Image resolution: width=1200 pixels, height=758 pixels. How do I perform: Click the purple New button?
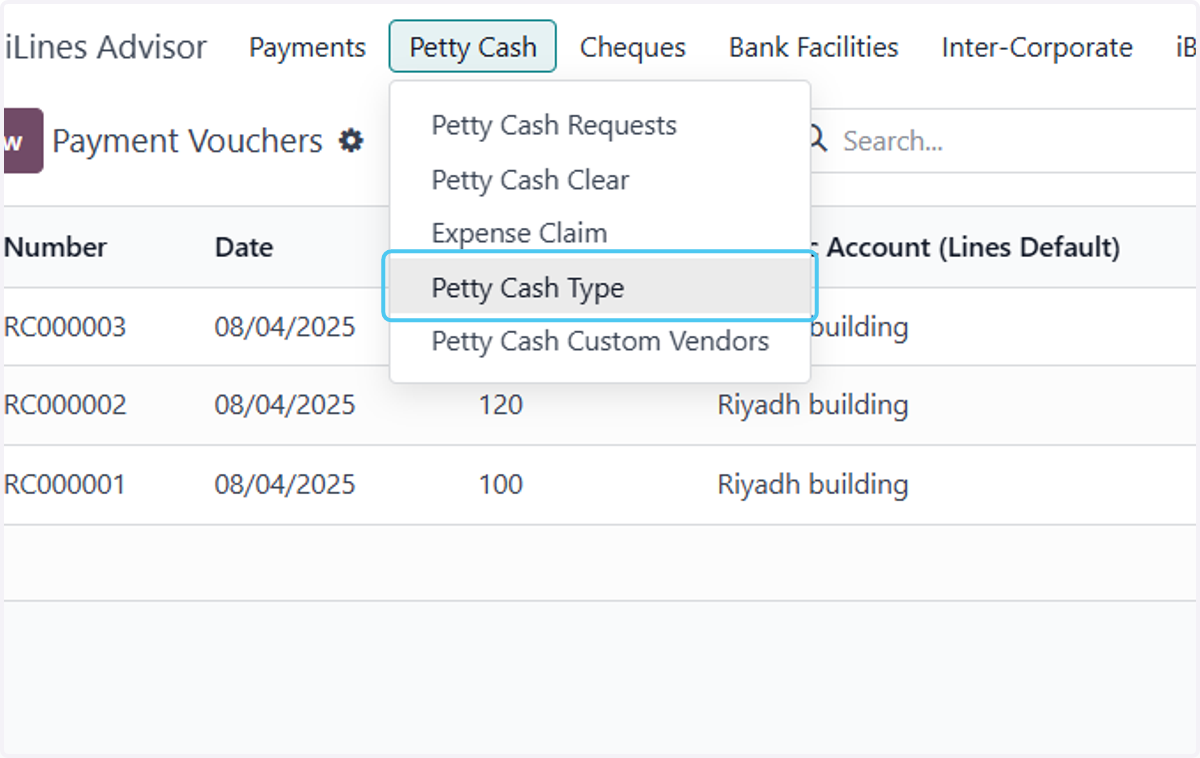coord(22,141)
